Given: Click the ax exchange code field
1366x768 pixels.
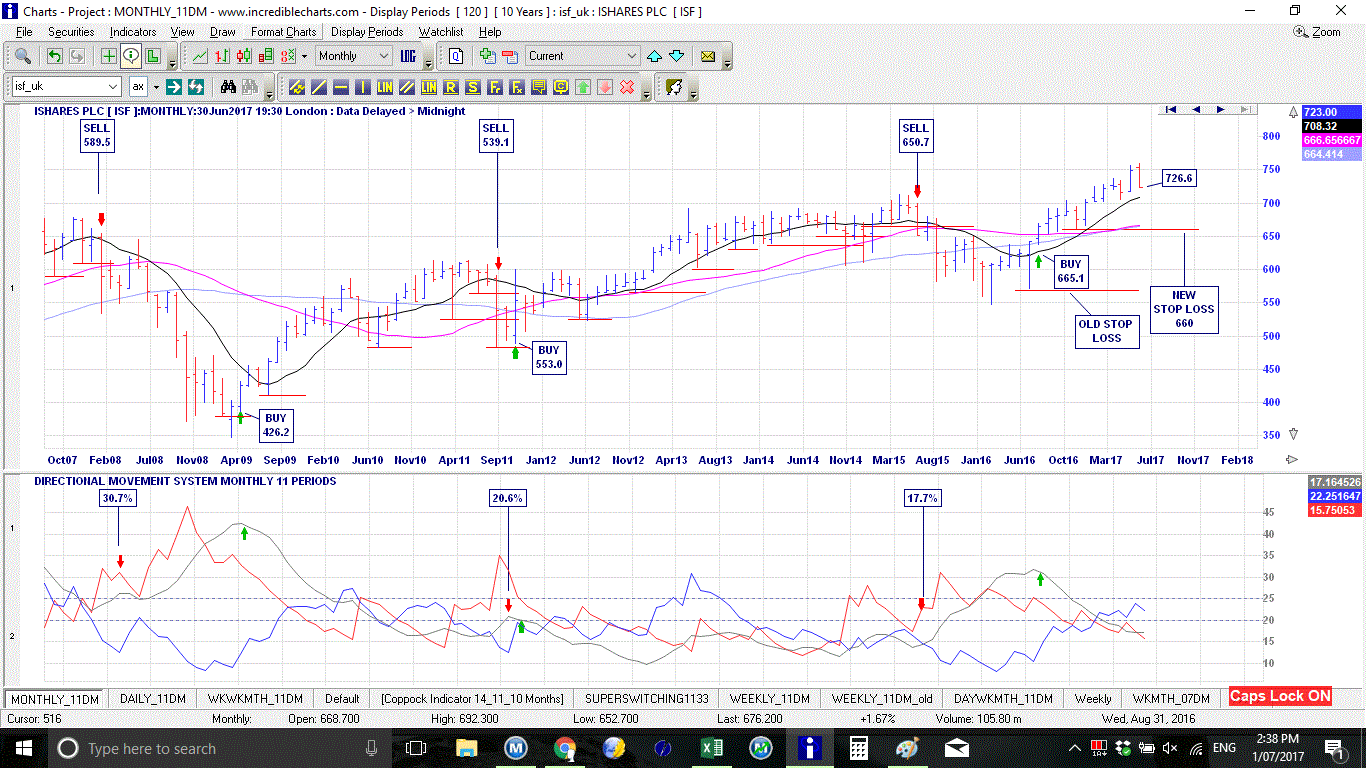Looking at the screenshot, I should pyautogui.click(x=138, y=87).
